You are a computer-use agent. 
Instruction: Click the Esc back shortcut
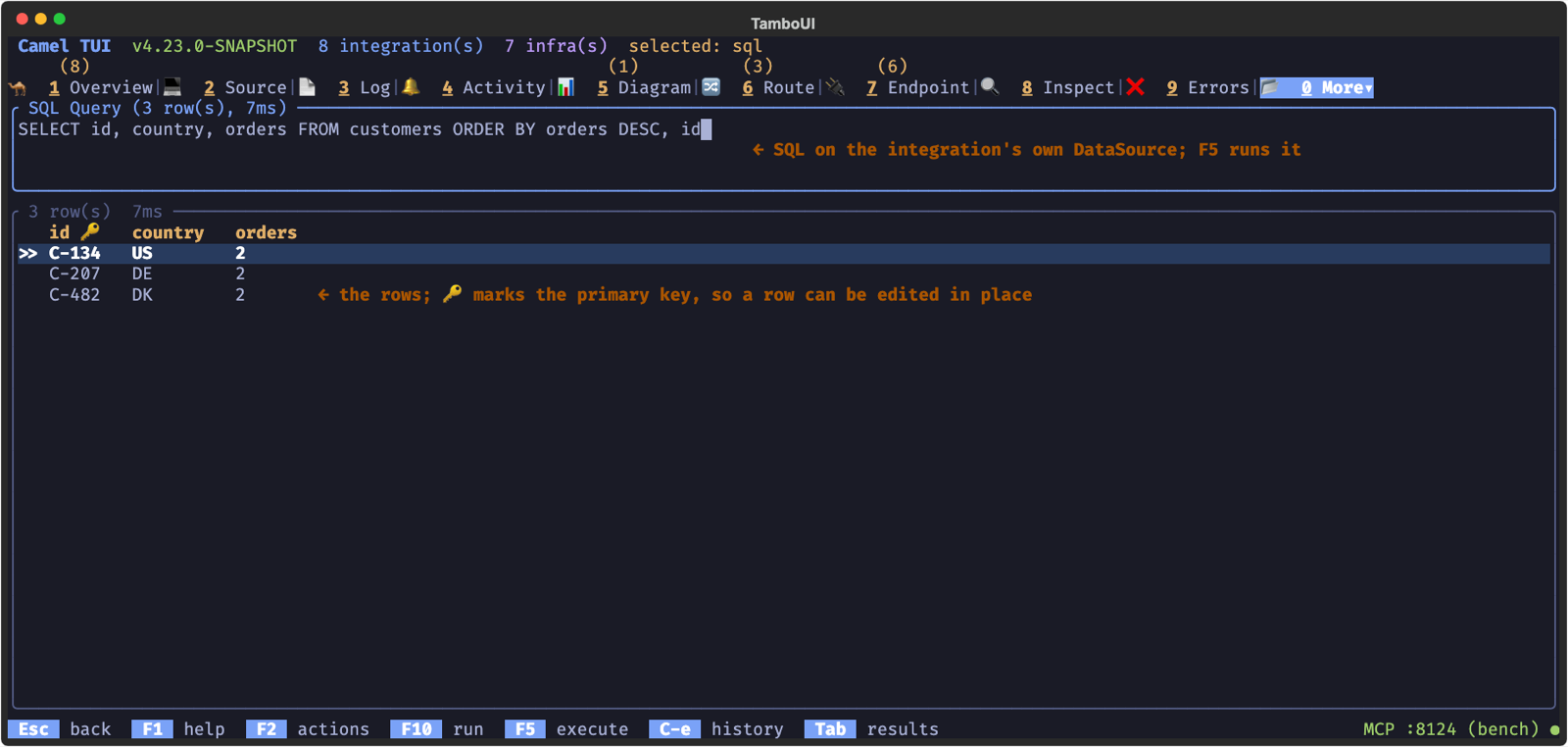click(x=59, y=729)
